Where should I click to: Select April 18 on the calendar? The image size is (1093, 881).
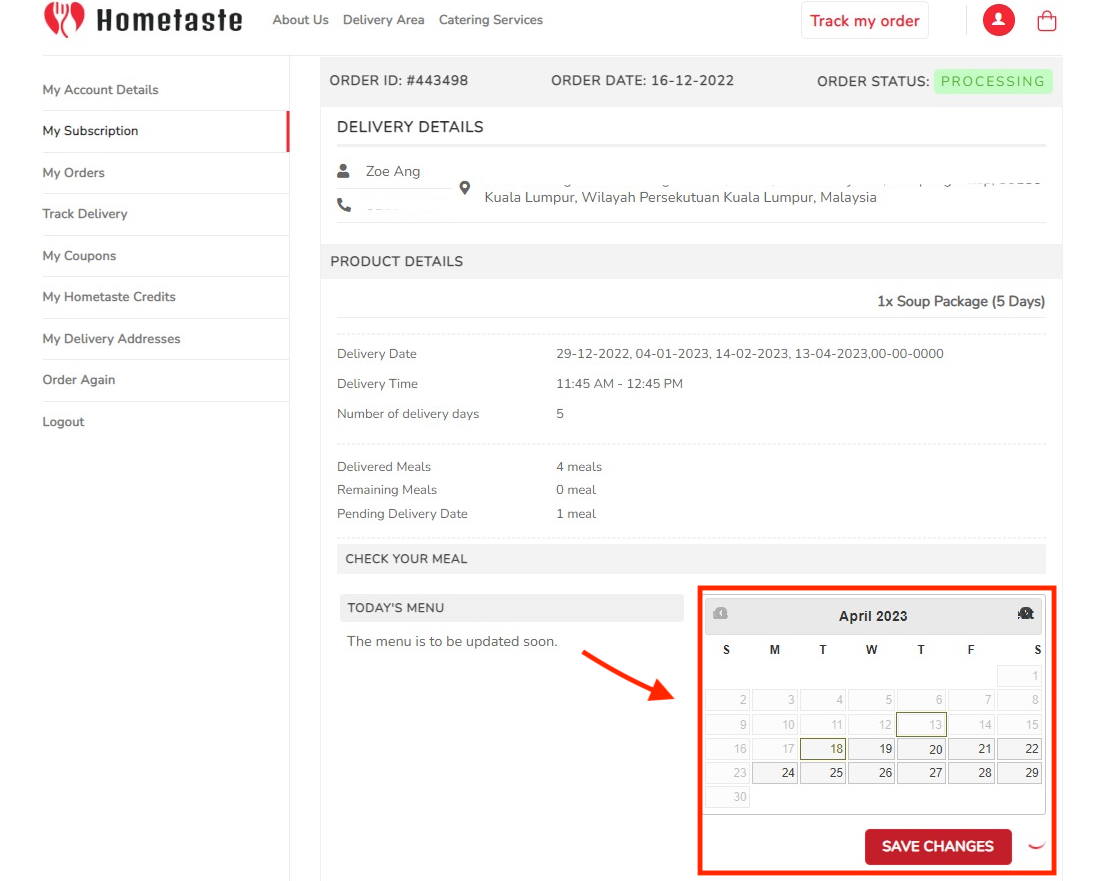click(823, 748)
